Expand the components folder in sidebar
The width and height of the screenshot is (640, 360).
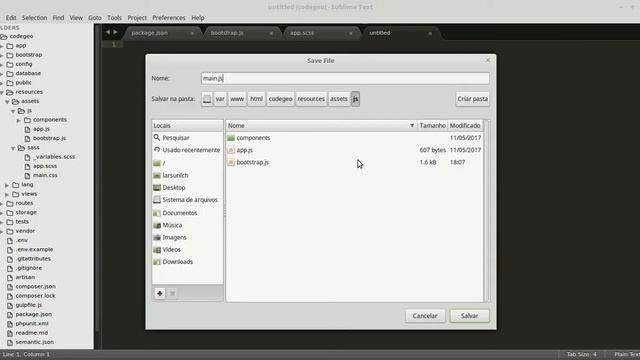pos(18,120)
